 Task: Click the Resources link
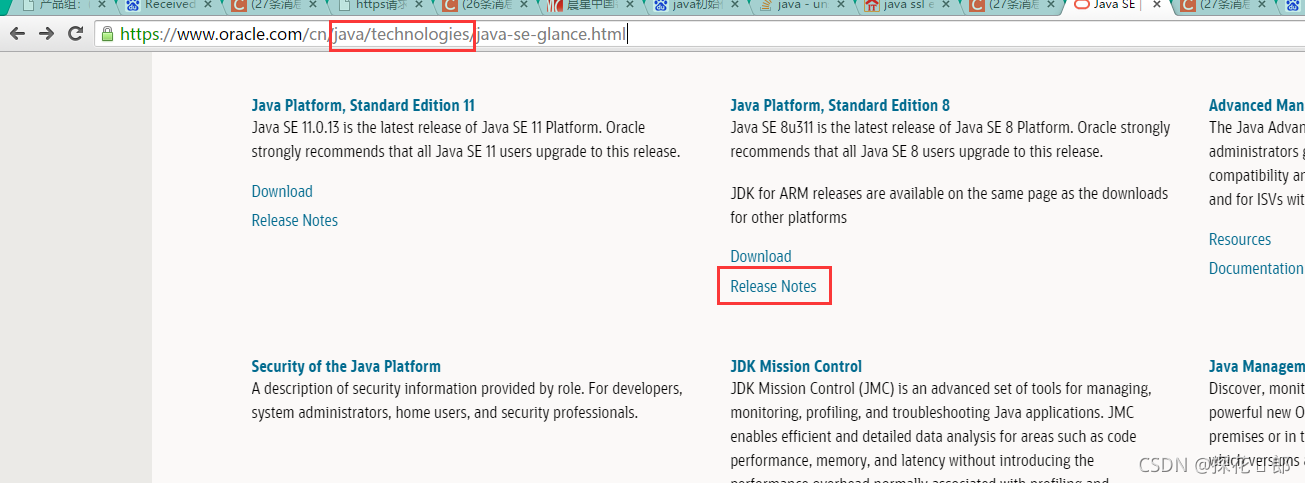point(1240,239)
